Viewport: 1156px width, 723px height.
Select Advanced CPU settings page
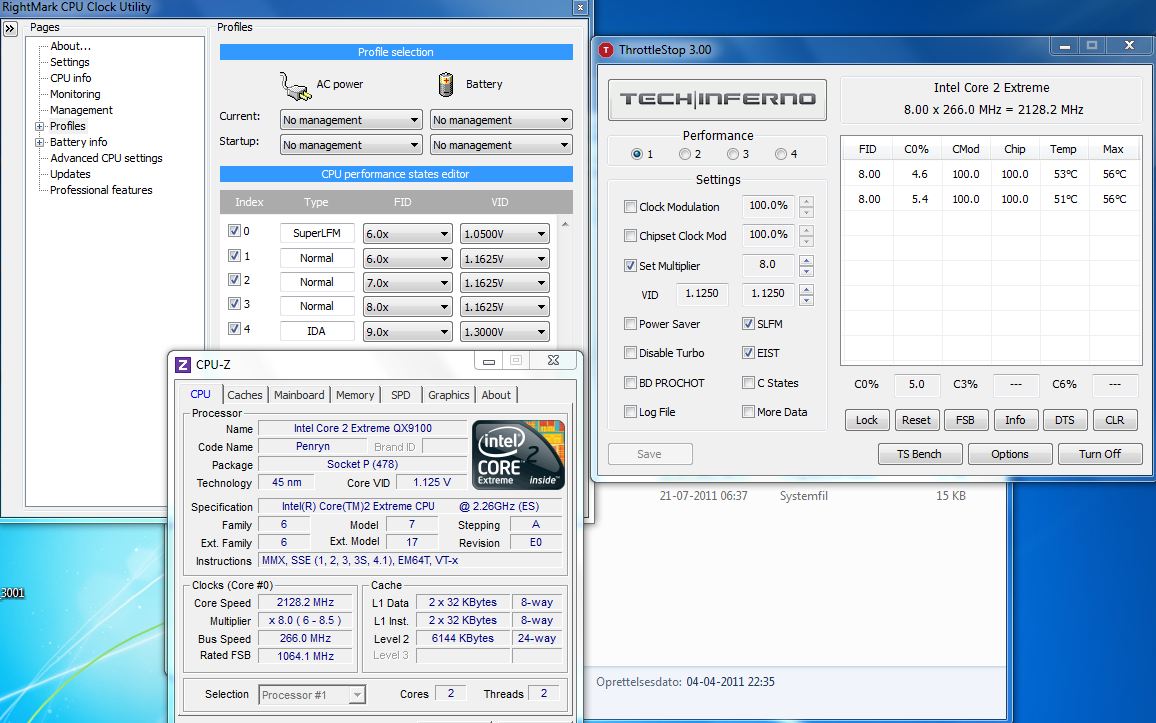click(x=106, y=158)
